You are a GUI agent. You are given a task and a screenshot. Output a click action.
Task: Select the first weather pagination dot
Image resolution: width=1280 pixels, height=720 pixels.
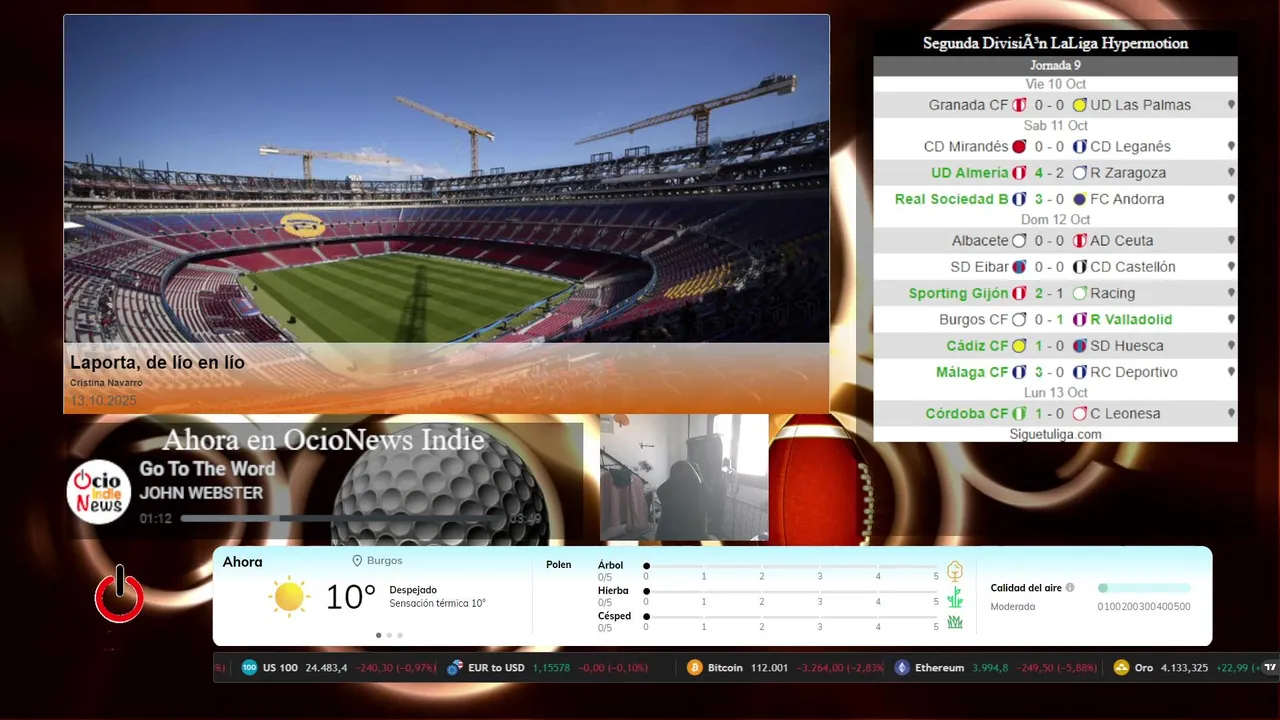click(378, 635)
